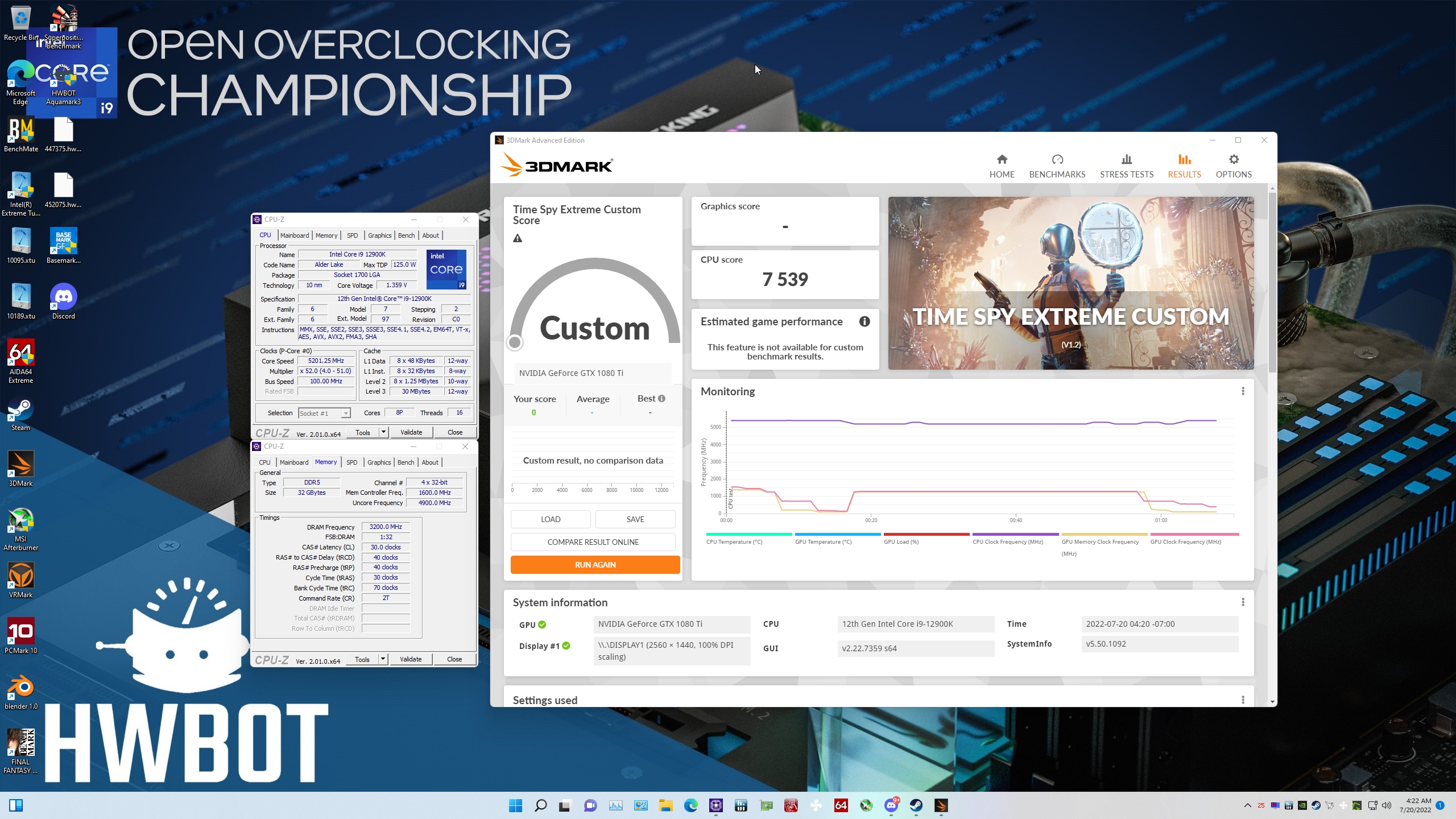Click the GPU Load red legend bar
The image size is (1456, 819).
pos(926,535)
